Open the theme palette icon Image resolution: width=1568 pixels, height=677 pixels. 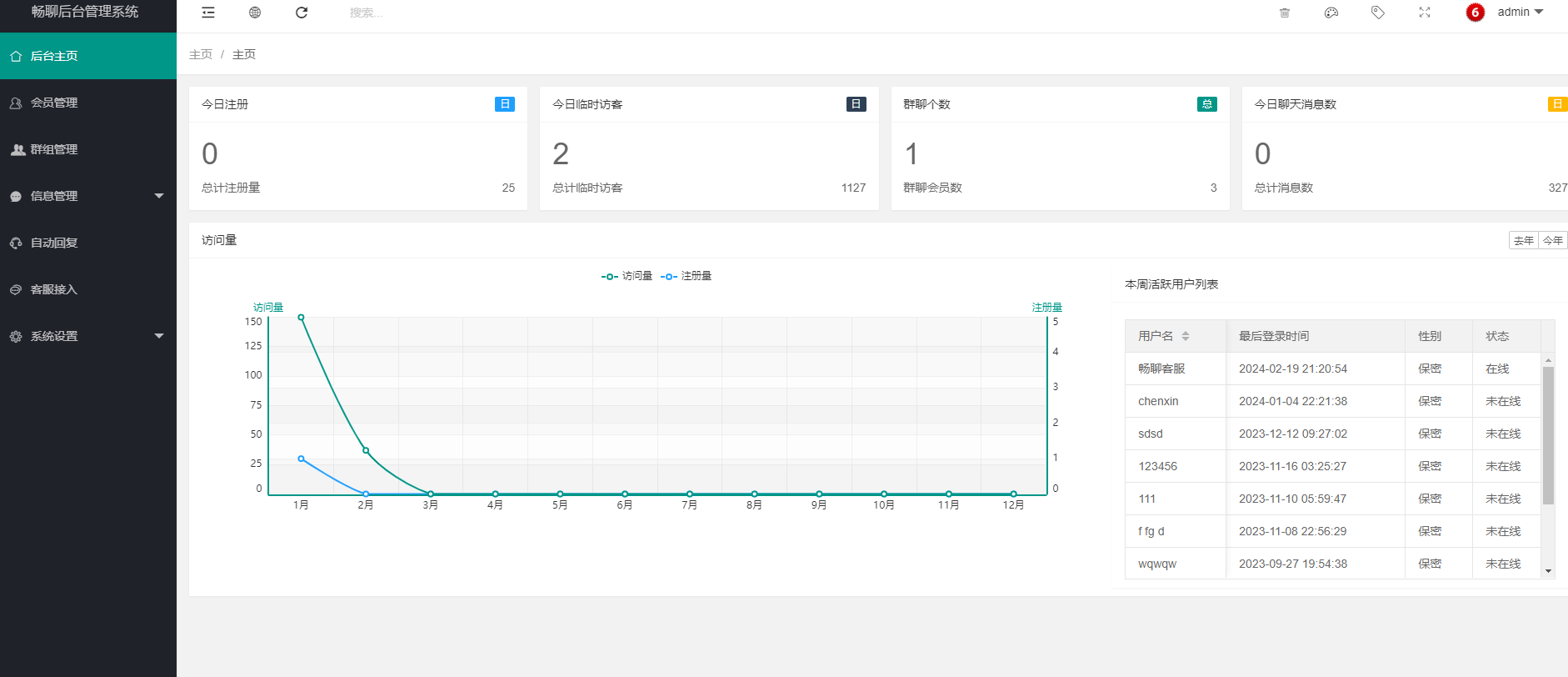[x=1331, y=13]
